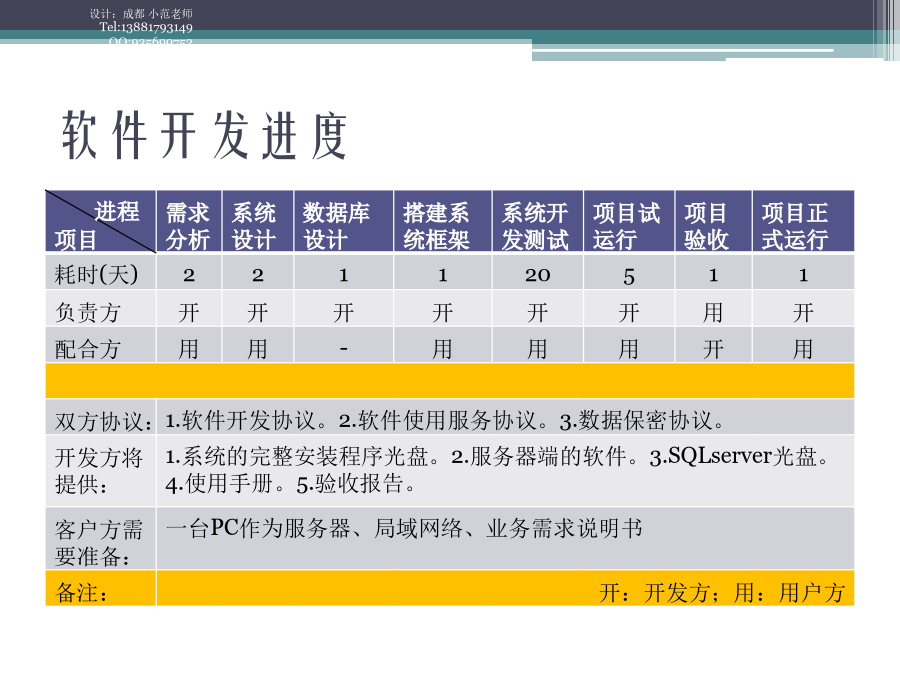Select the 耗时 value "1" under 项目正式运行
900x675 pixels.
pyautogui.click(x=804, y=276)
